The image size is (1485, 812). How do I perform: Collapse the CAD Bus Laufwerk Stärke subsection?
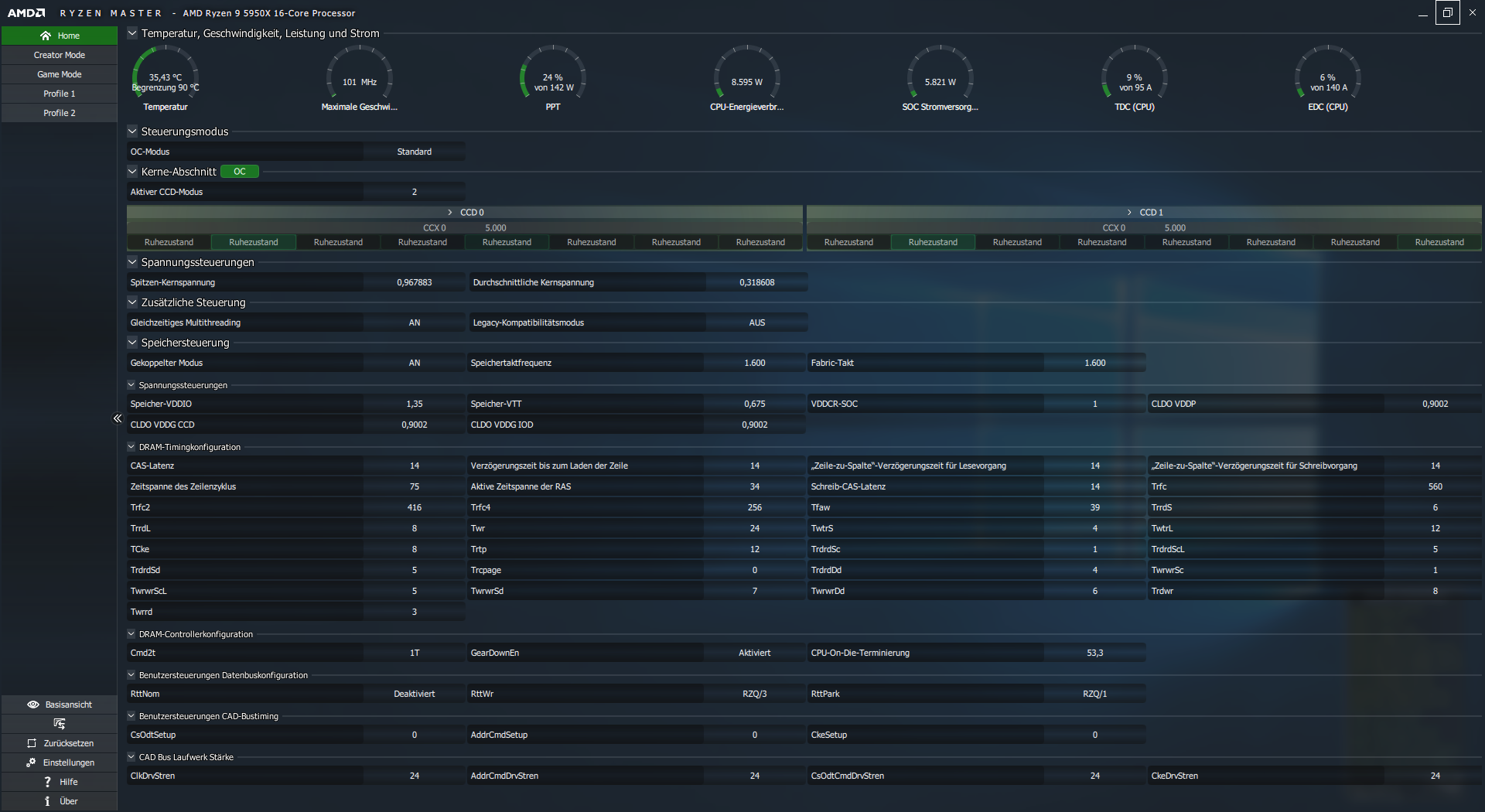(x=131, y=757)
